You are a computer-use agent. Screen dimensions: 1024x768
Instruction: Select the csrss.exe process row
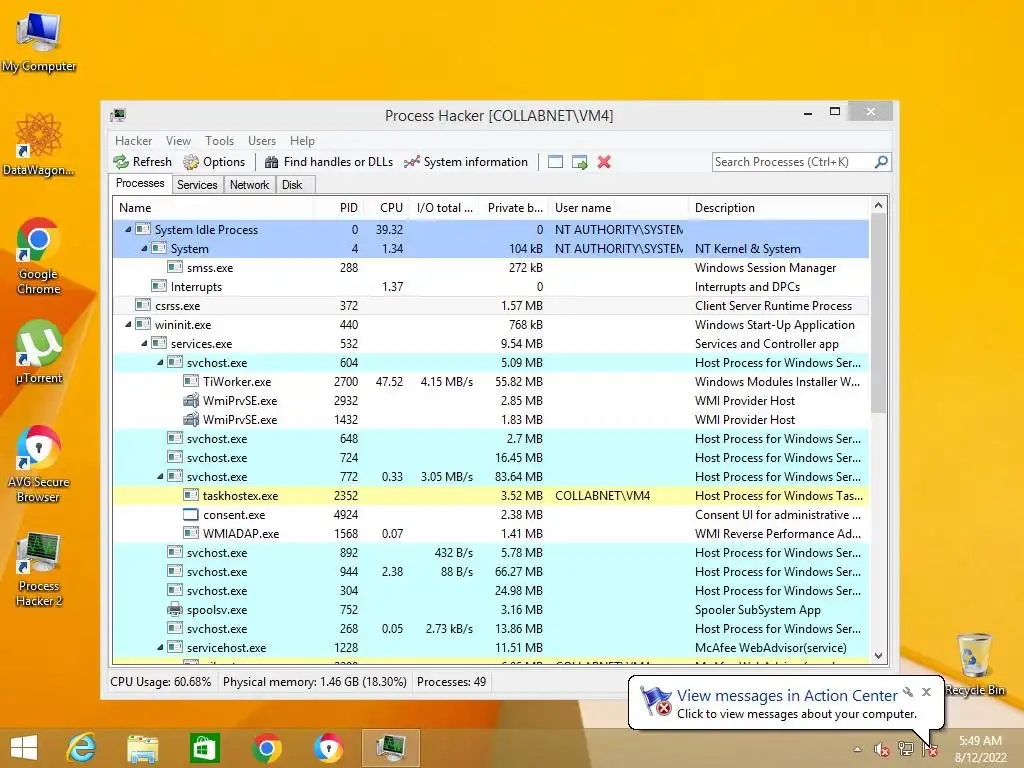point(491,306)
